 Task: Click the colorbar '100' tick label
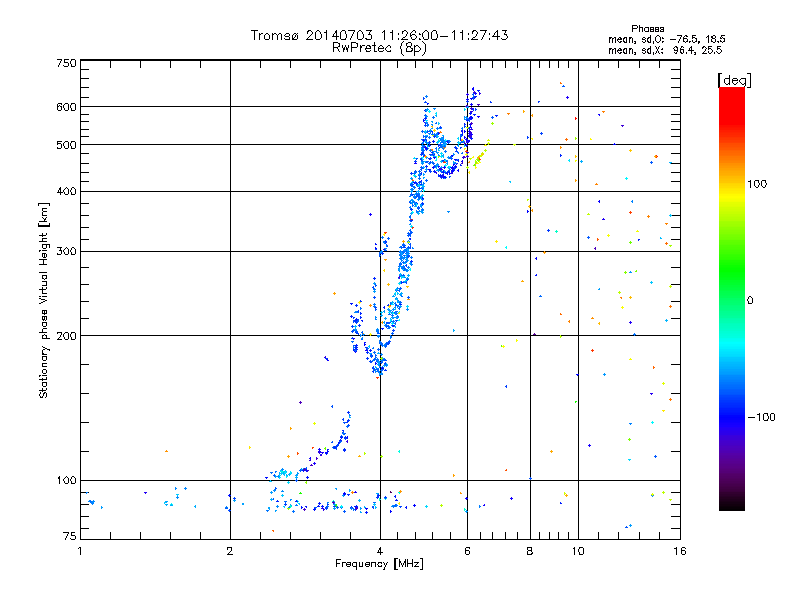click(x=757, y=184)
